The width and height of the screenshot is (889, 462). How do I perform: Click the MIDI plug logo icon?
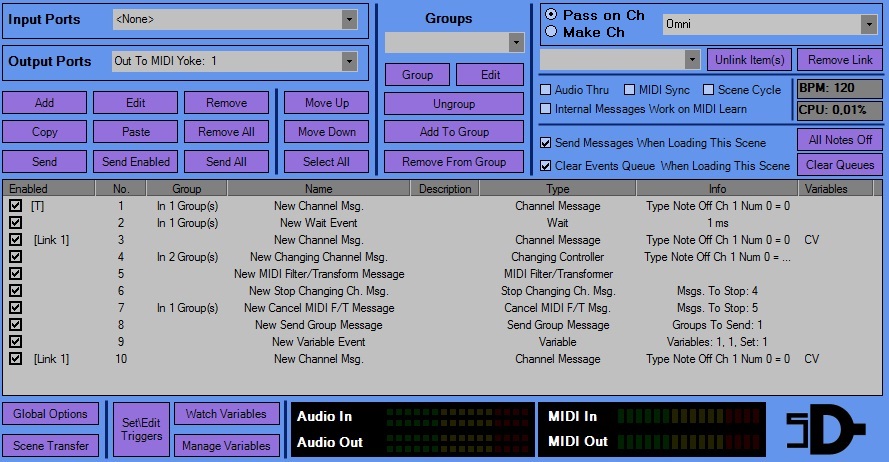coord(826,429)
